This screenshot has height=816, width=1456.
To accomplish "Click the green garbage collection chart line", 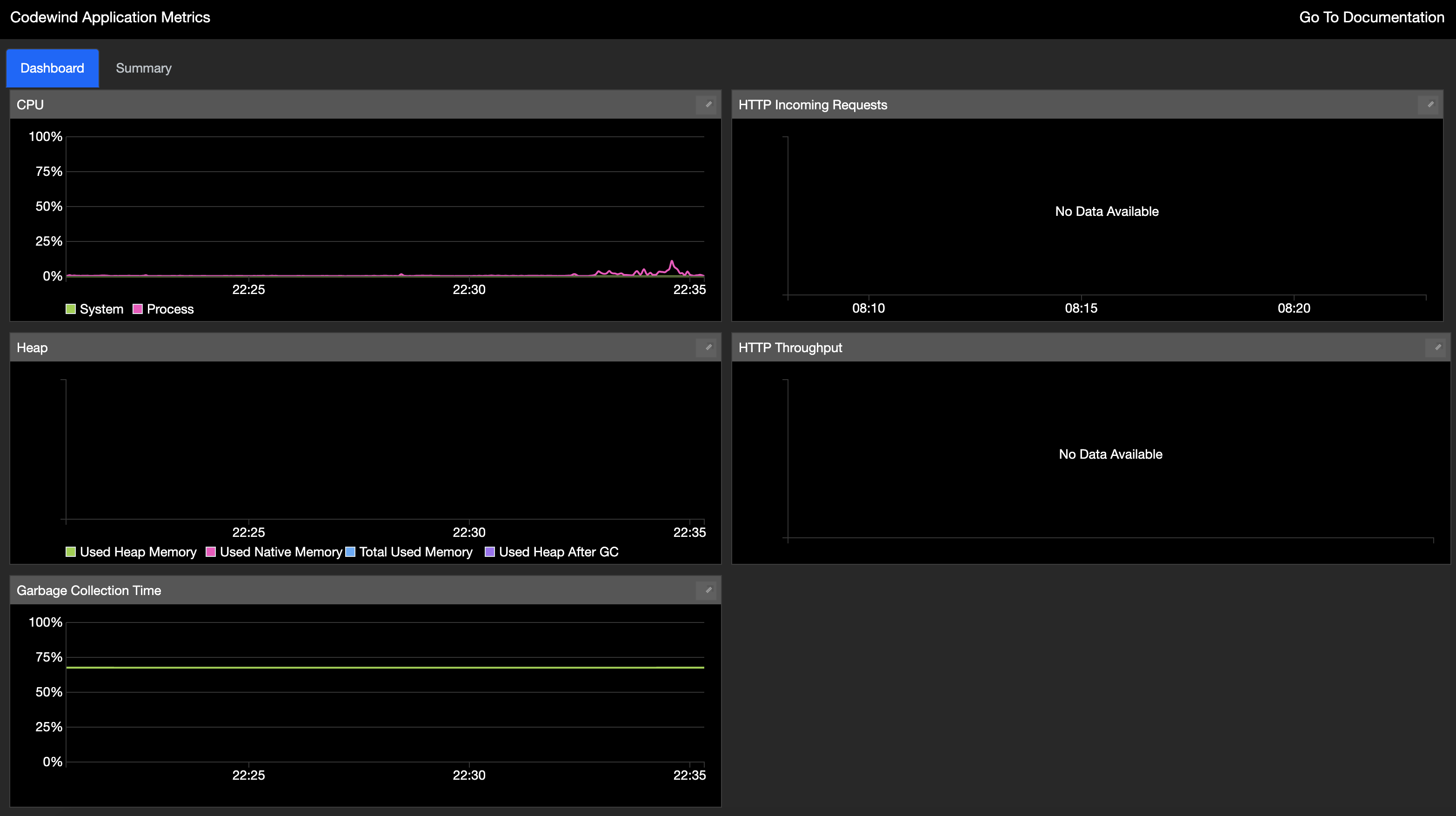I will coord(384,668).
